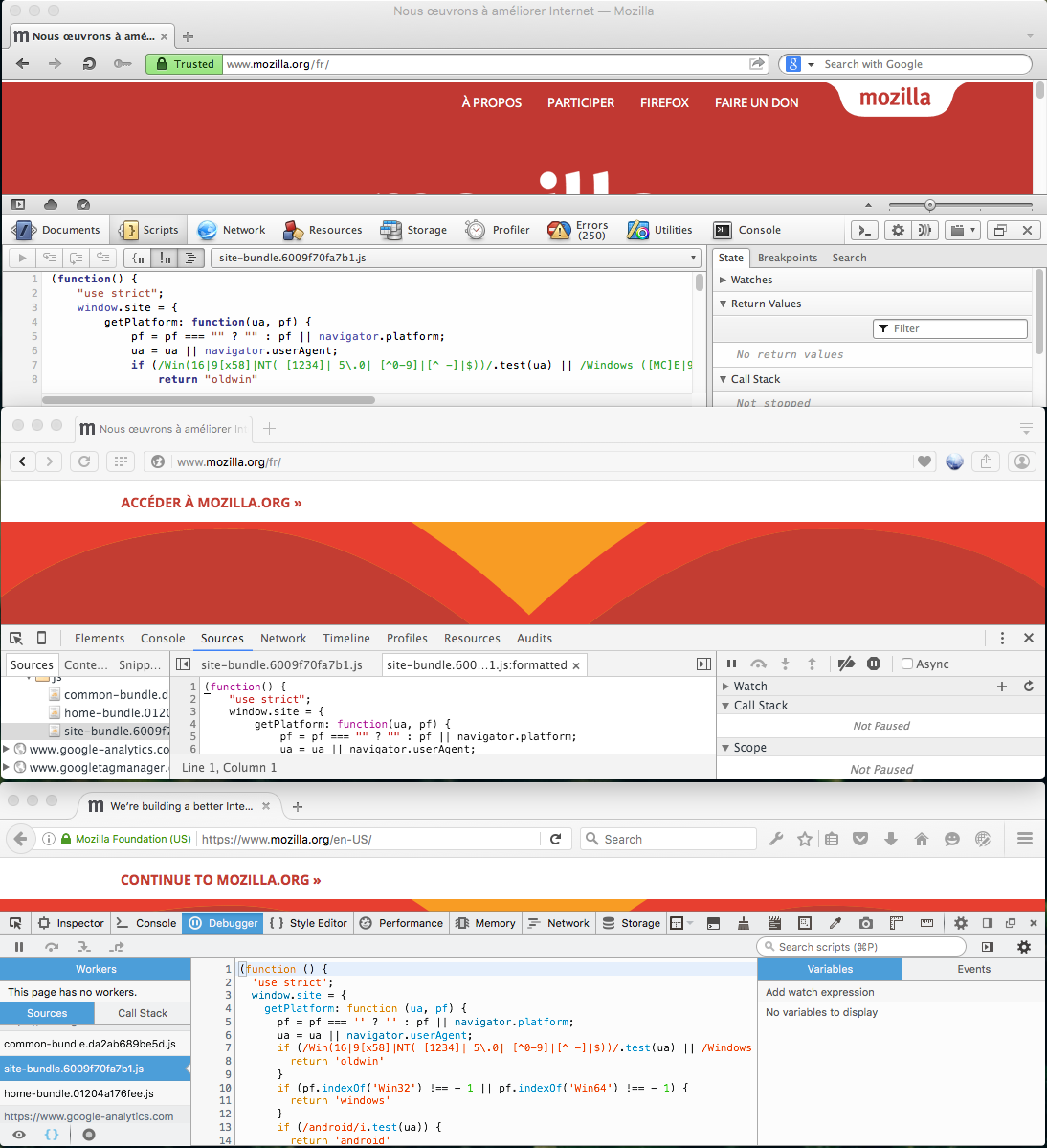Click the eyedropper icon in Firefox DevTools

pyautogui.click(x=835, y=923)
